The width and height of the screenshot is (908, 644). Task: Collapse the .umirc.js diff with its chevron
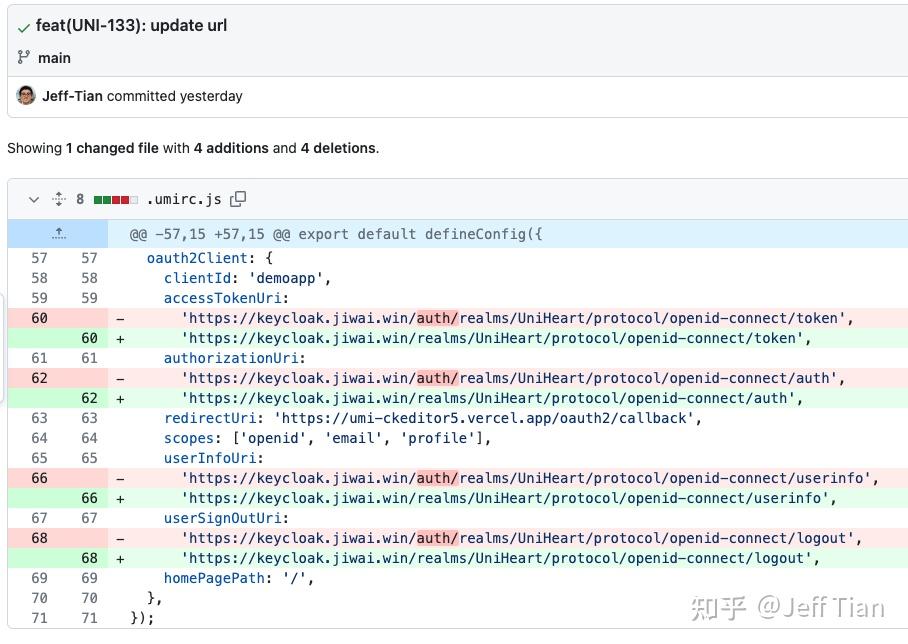[x=33, y=199]
